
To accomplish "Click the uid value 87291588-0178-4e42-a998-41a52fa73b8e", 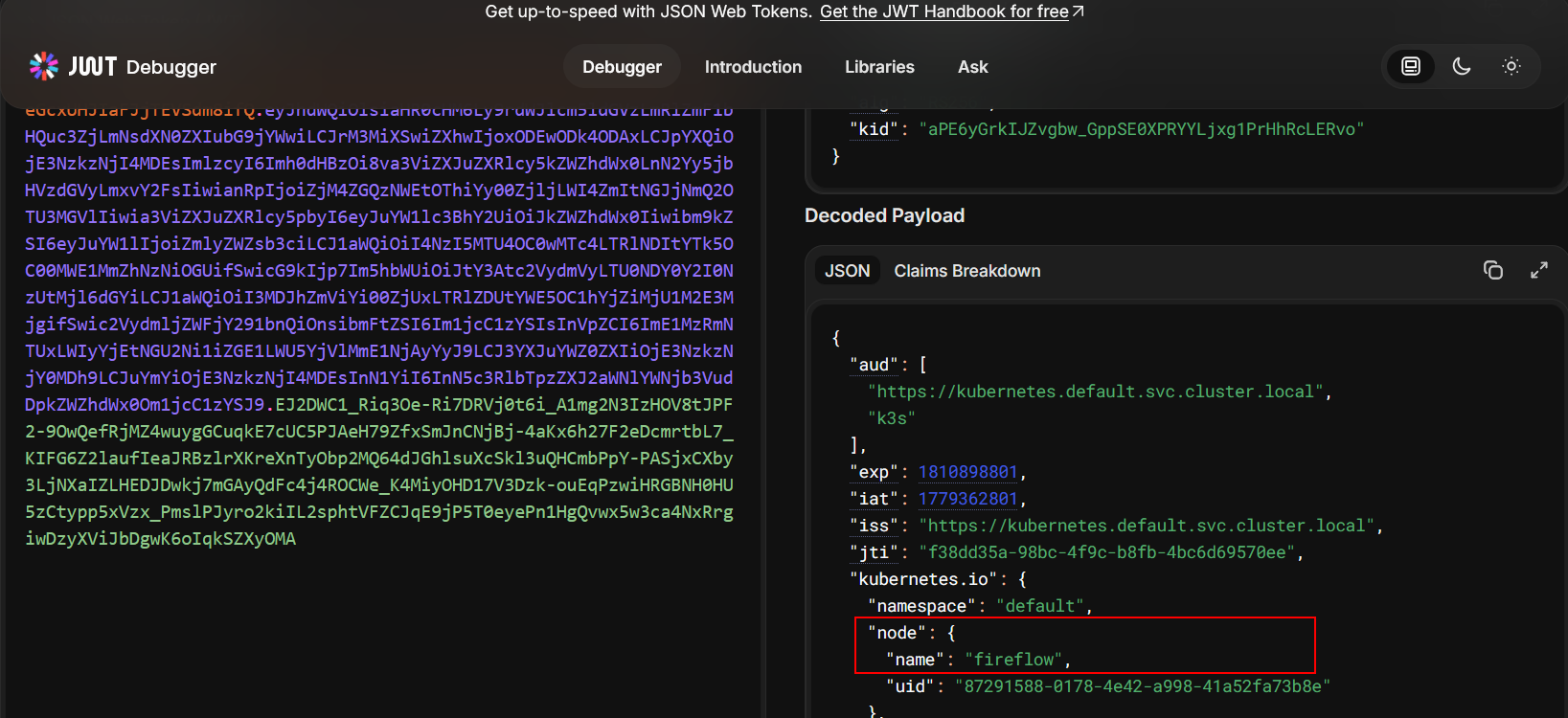I will pyautogui.click(x=1142, y=686).
